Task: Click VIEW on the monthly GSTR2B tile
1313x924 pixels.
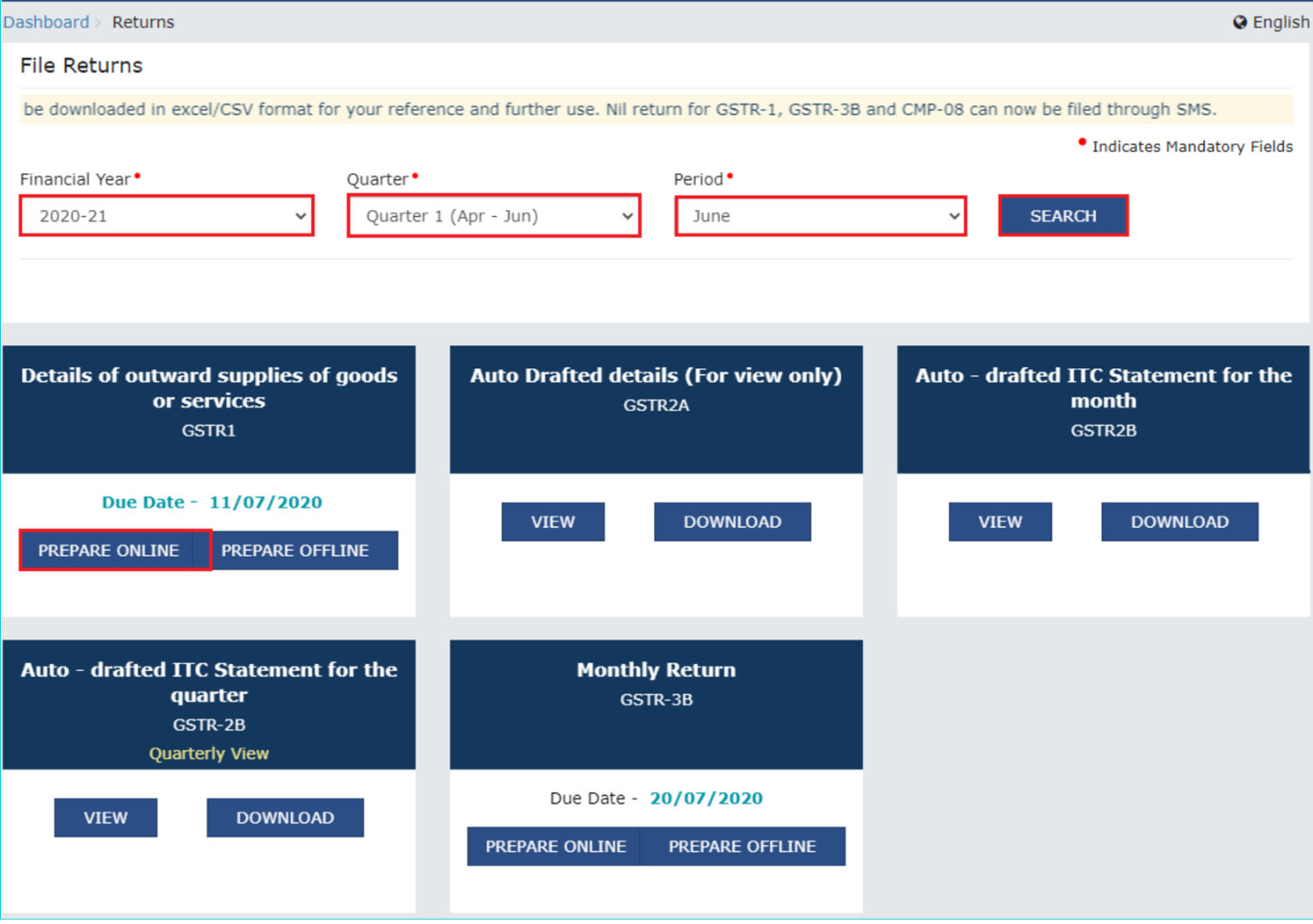Action: click(1000, 522)
